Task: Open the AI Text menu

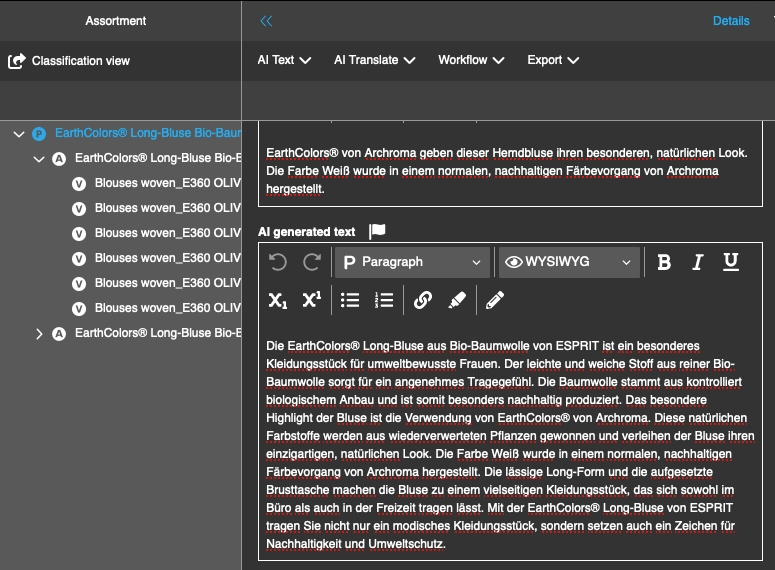Action: (x=284, y=60)
